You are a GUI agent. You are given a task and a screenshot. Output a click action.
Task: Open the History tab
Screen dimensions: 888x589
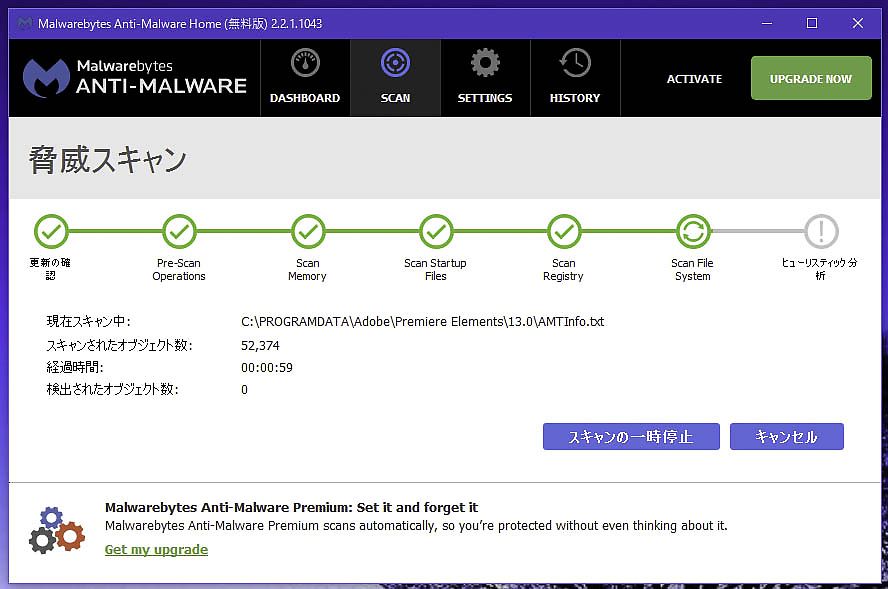click(x=575, y=78)
